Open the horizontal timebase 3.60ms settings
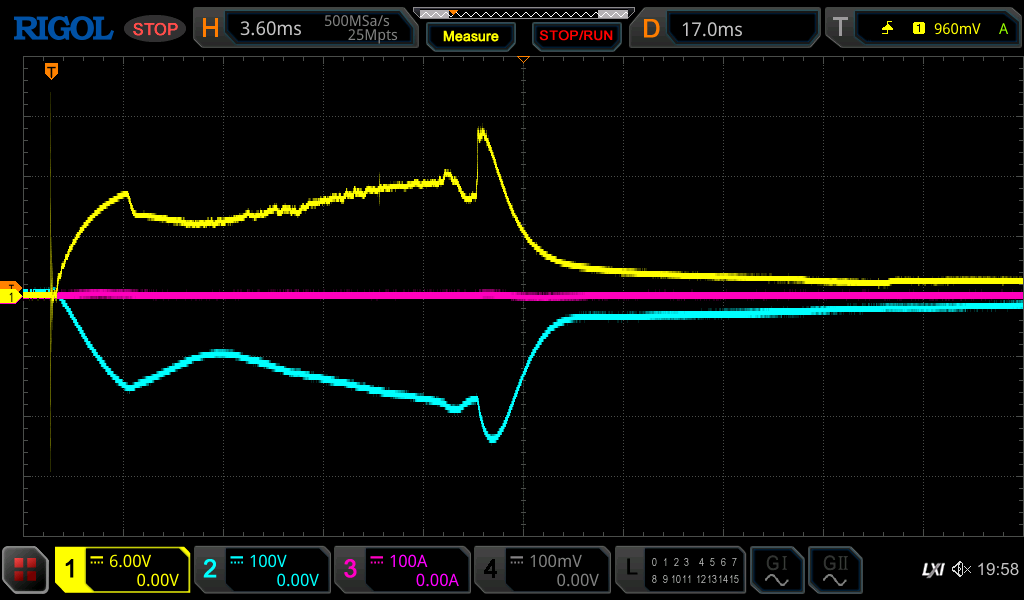 tap(306, 29)
